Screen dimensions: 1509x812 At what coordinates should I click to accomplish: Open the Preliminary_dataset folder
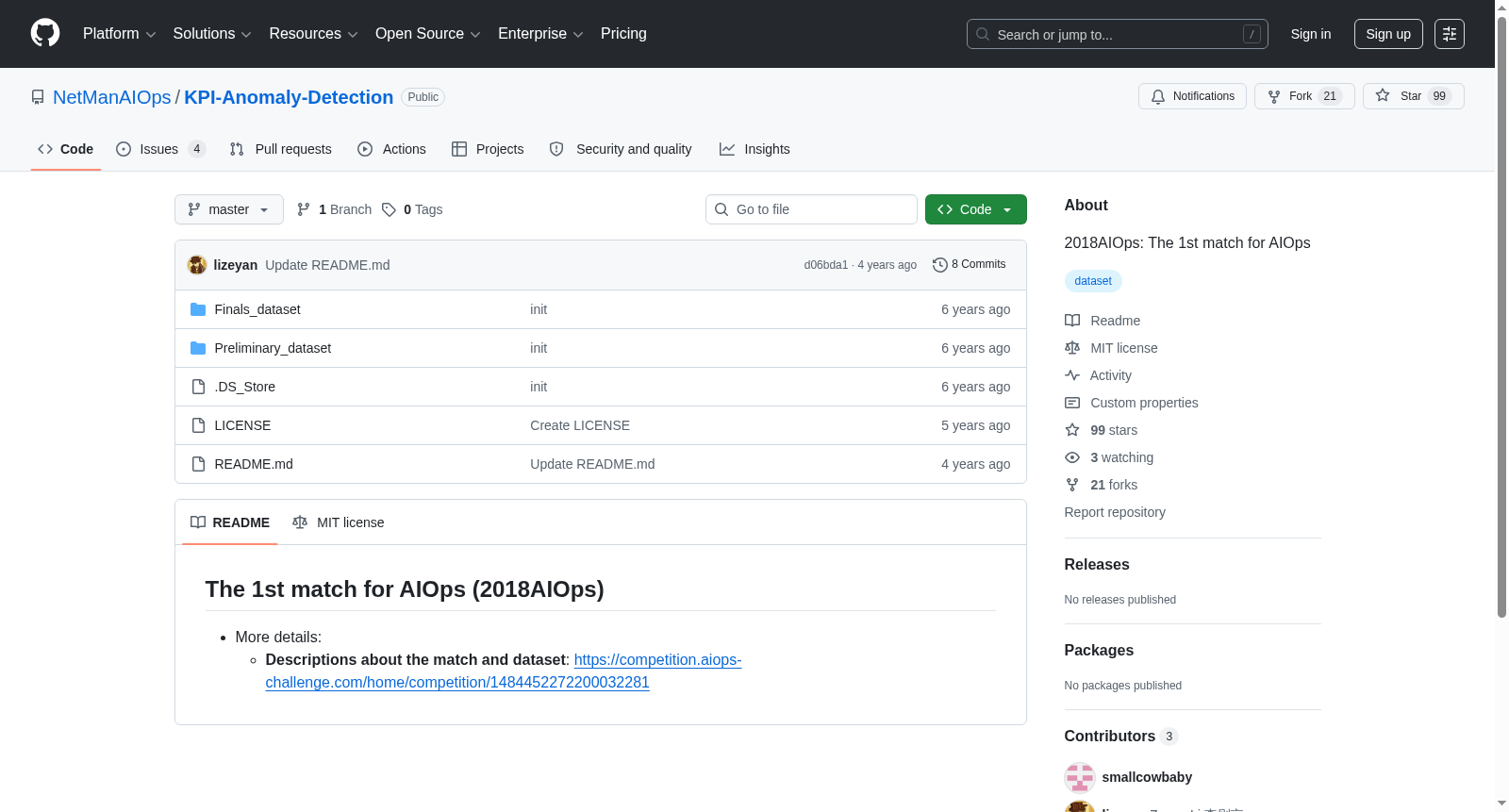tap(273, 348)
